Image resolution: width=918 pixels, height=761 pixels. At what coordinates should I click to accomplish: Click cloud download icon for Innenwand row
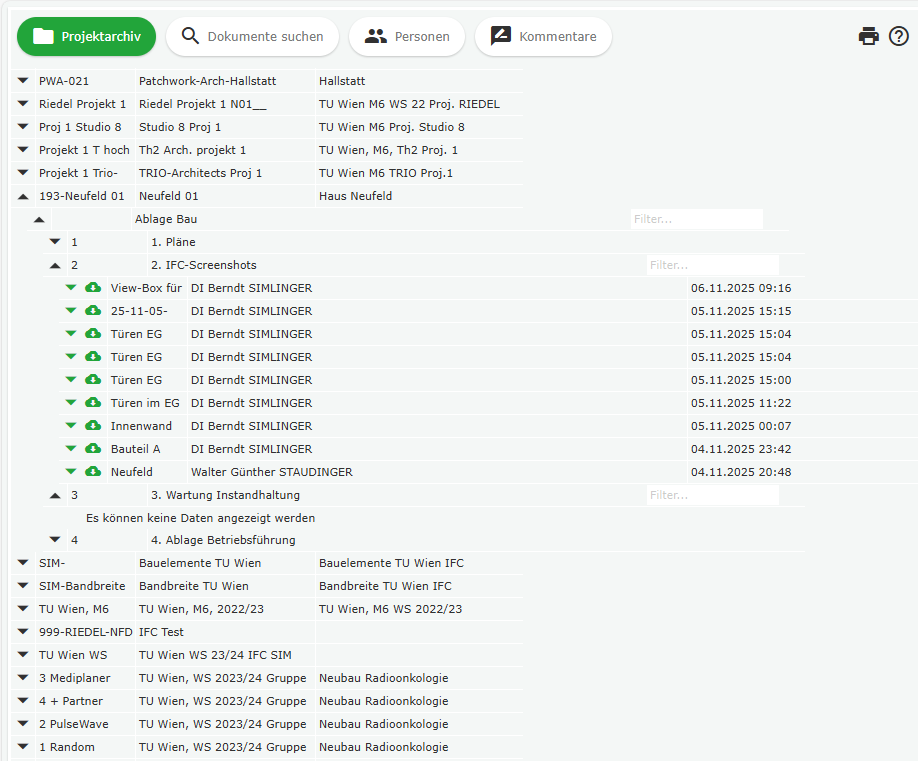[x=93, y=426]
